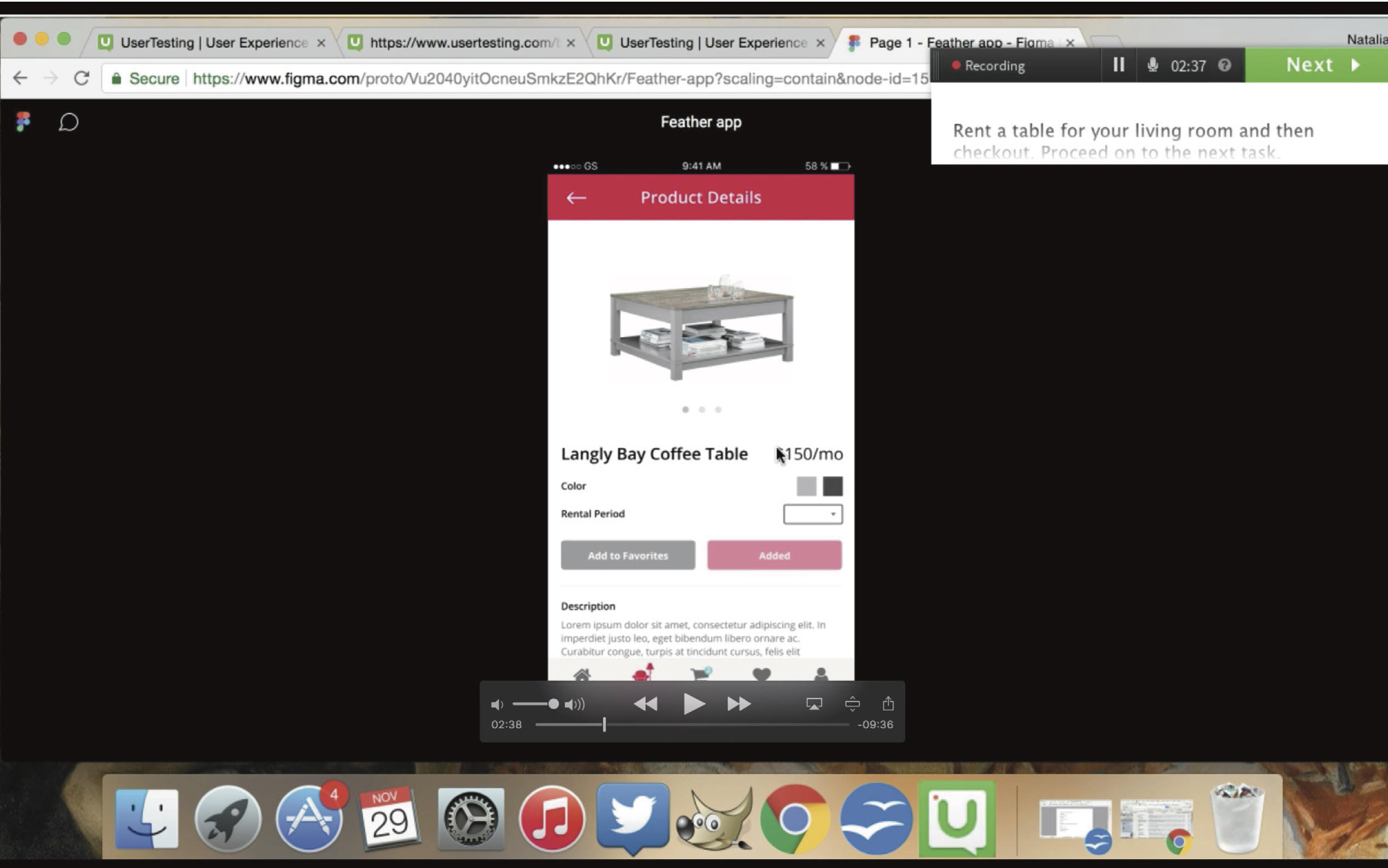Open iTunes from the Dock
This screenshot has width=1388, height=868.
coord(551,819)
